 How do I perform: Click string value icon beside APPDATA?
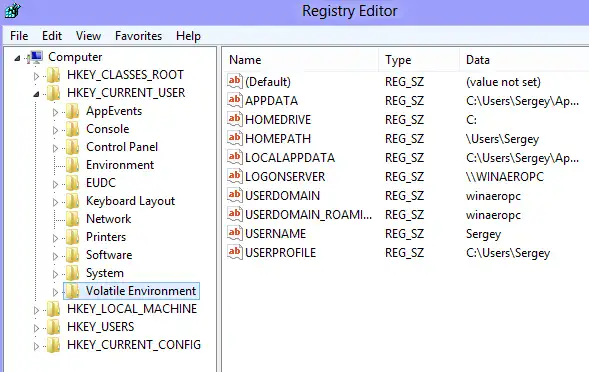(x=235, y=100)
